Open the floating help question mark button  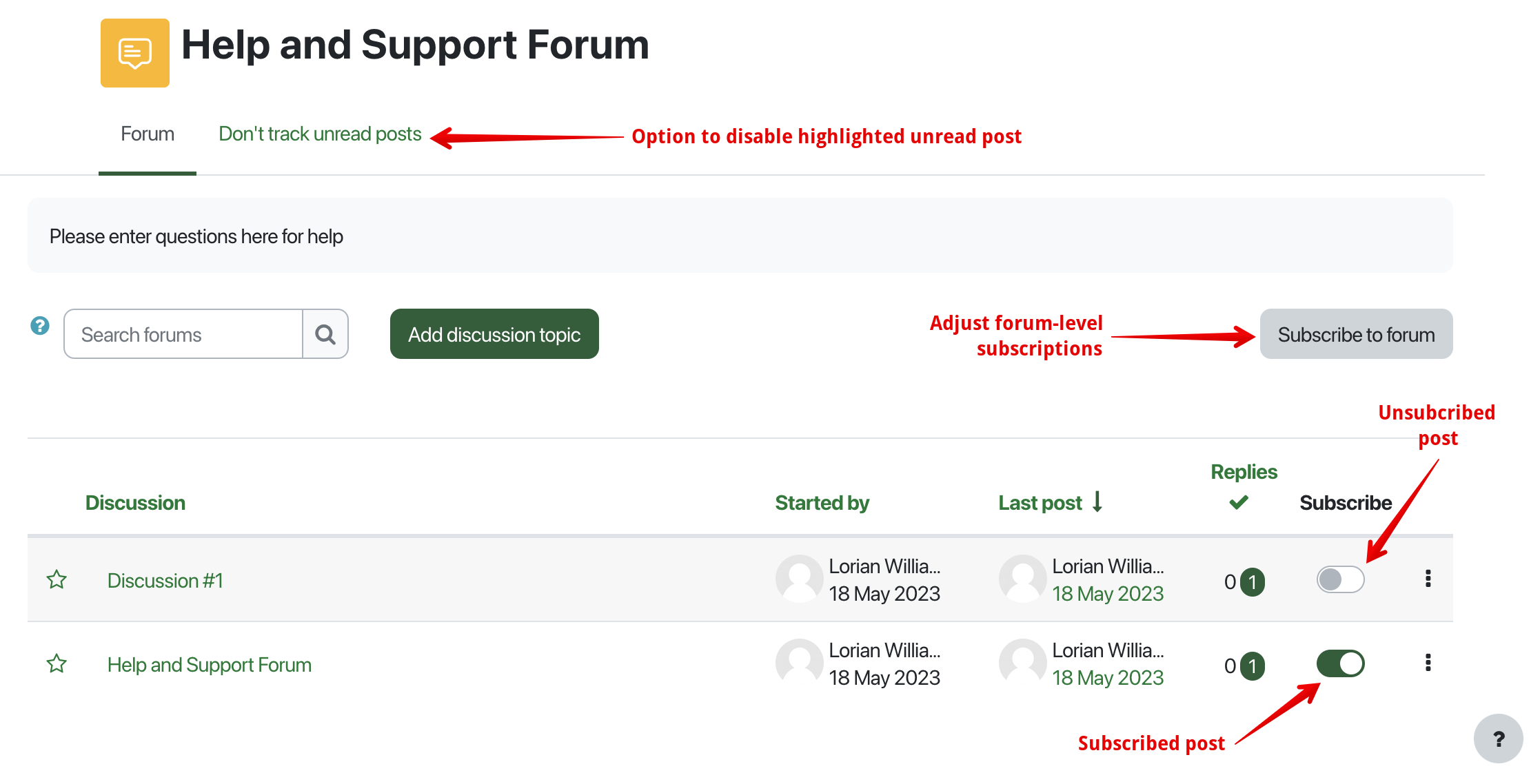[x=1498, y=739]
